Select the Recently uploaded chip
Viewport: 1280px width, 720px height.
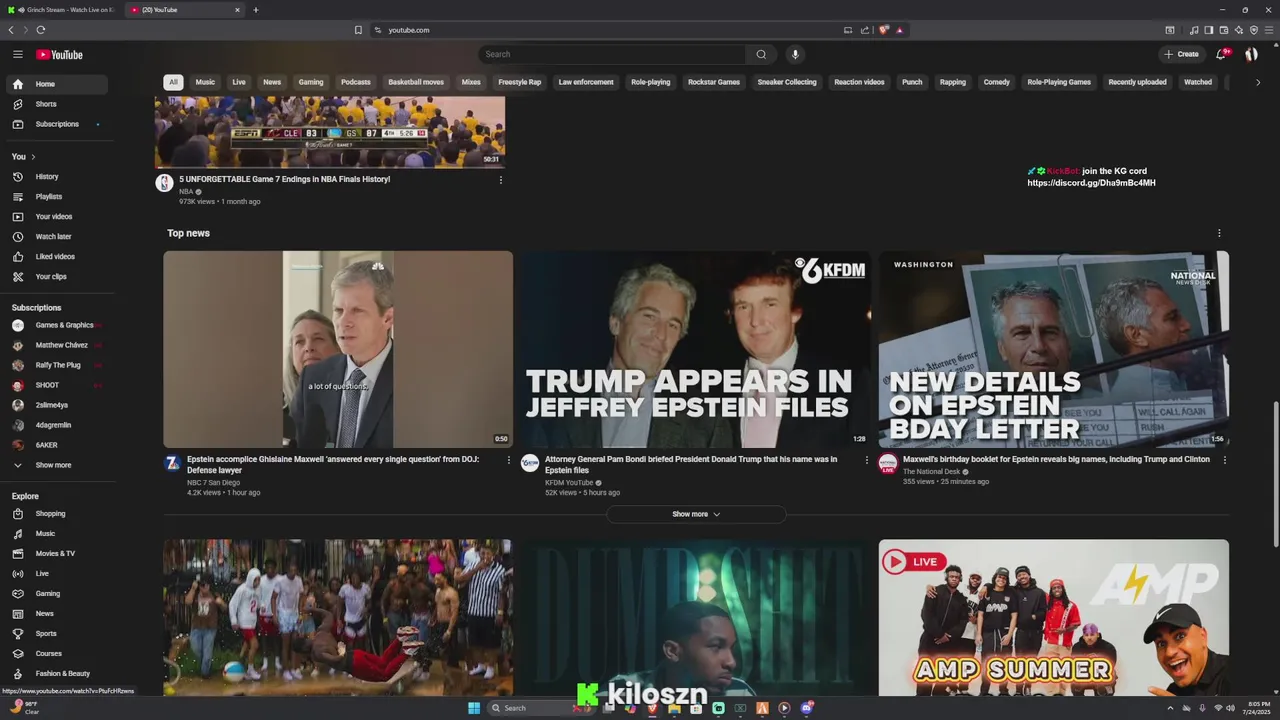coord(1138,82)
